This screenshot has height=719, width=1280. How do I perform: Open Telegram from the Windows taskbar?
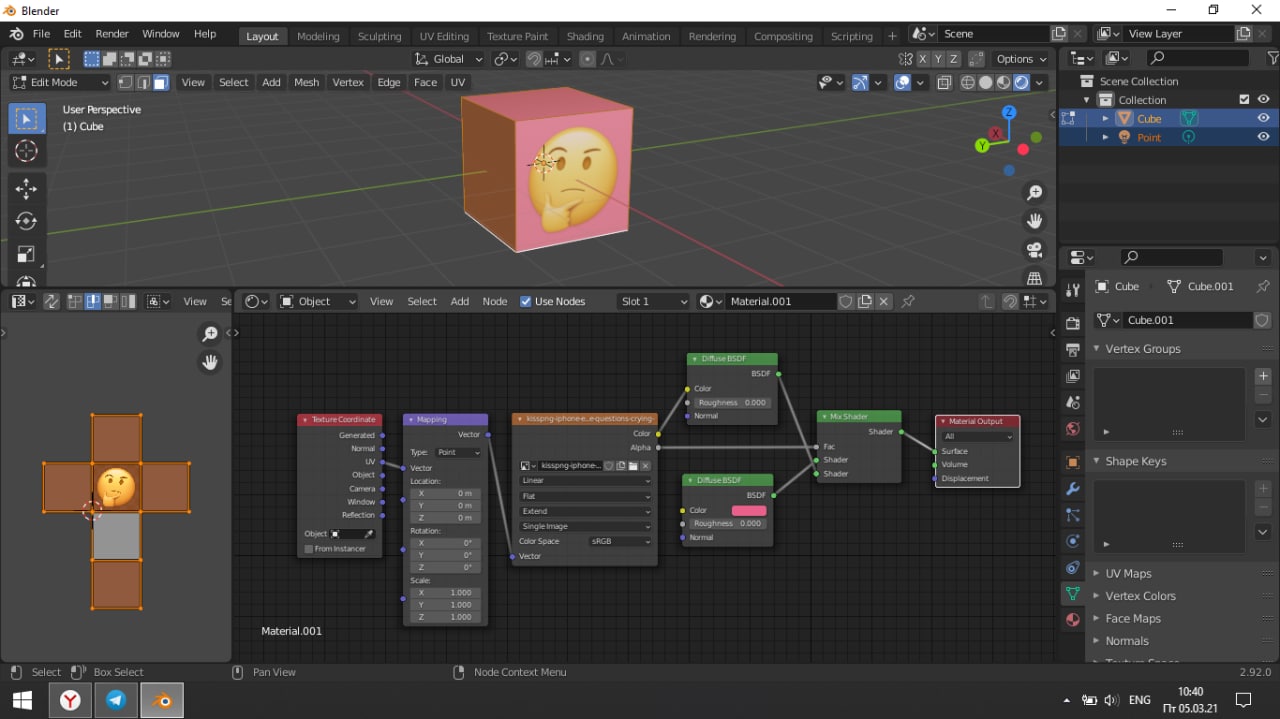[116, 700]
